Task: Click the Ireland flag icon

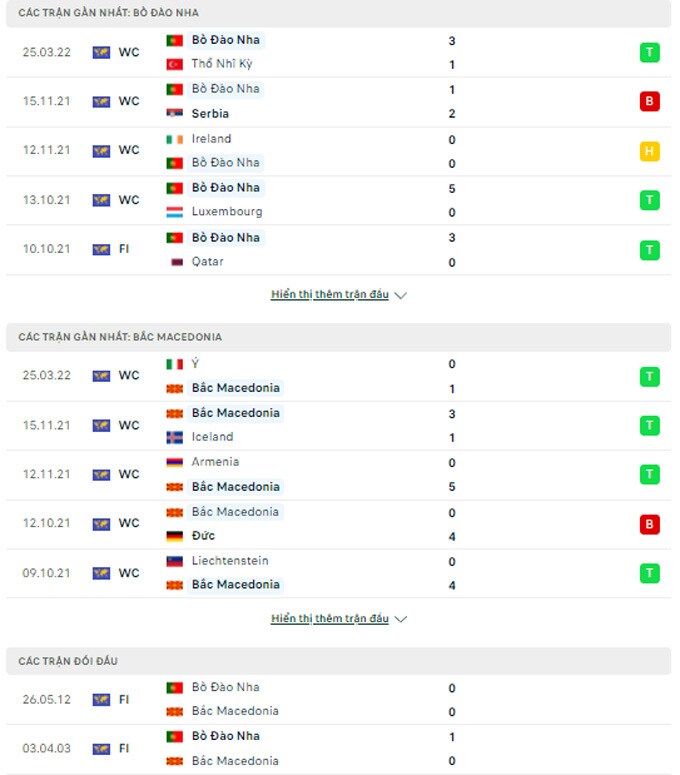Action: [174, 139]
